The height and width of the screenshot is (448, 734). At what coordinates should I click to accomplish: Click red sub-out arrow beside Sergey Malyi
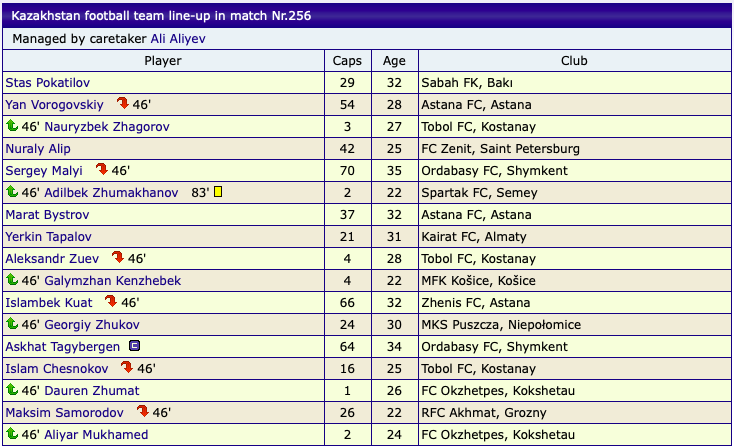point(102,169)
